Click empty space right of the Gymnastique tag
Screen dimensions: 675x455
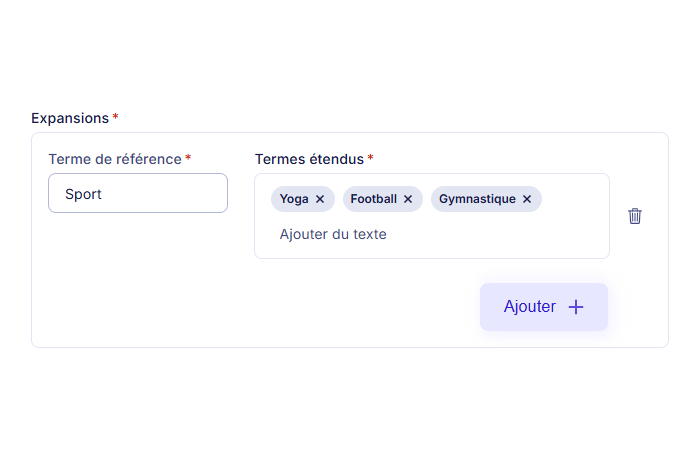574,199
